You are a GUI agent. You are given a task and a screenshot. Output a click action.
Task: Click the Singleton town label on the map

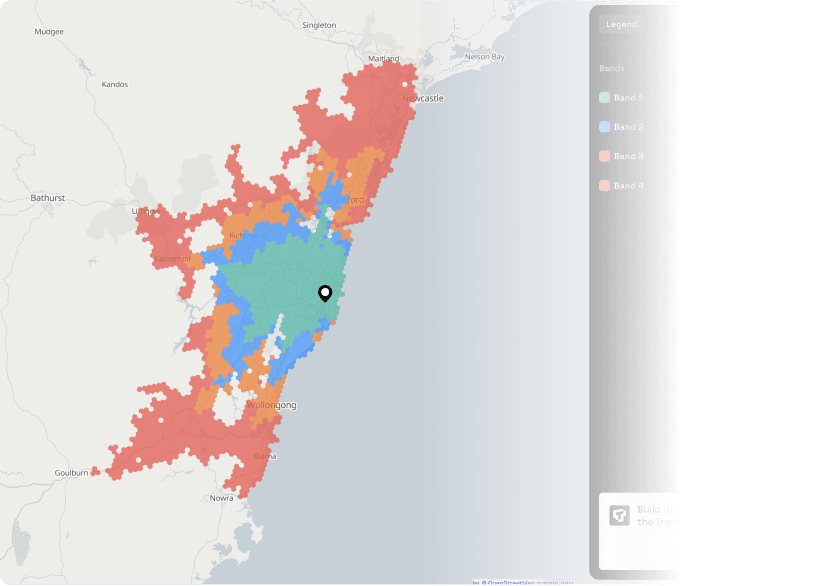point(319,24)
